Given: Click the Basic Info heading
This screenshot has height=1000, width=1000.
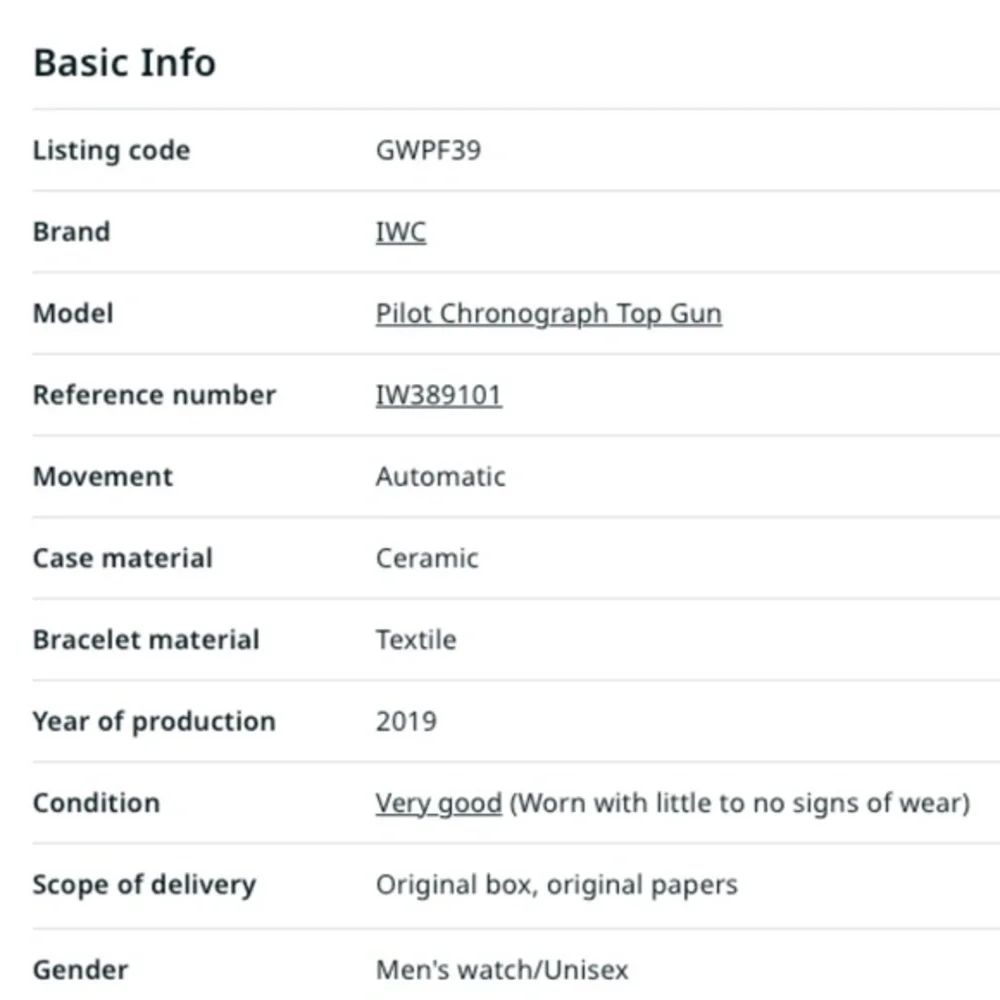Looking at the screenshot, I should coord(124,63).
